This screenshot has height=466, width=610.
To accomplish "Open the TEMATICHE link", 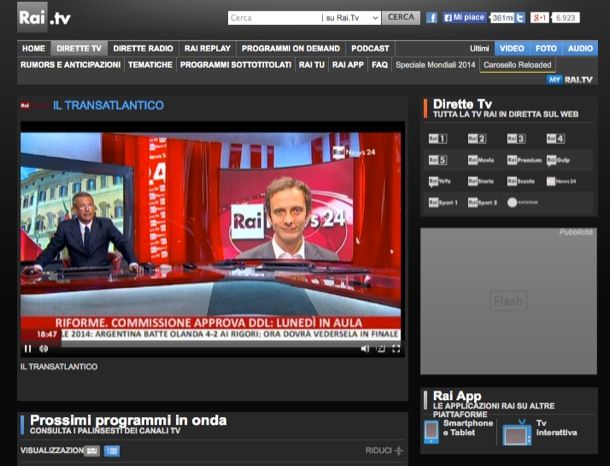I will 150,65.
